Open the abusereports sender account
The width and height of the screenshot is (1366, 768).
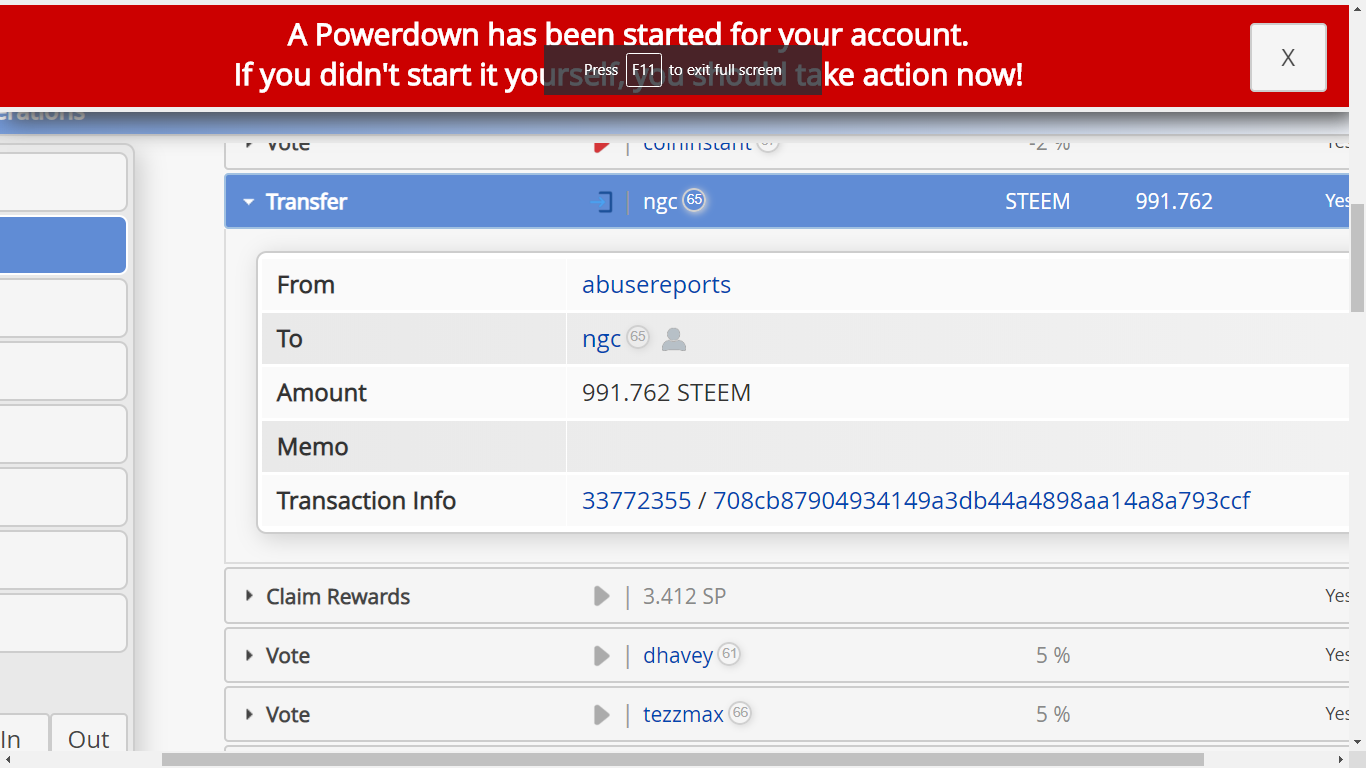coord(656,285)
